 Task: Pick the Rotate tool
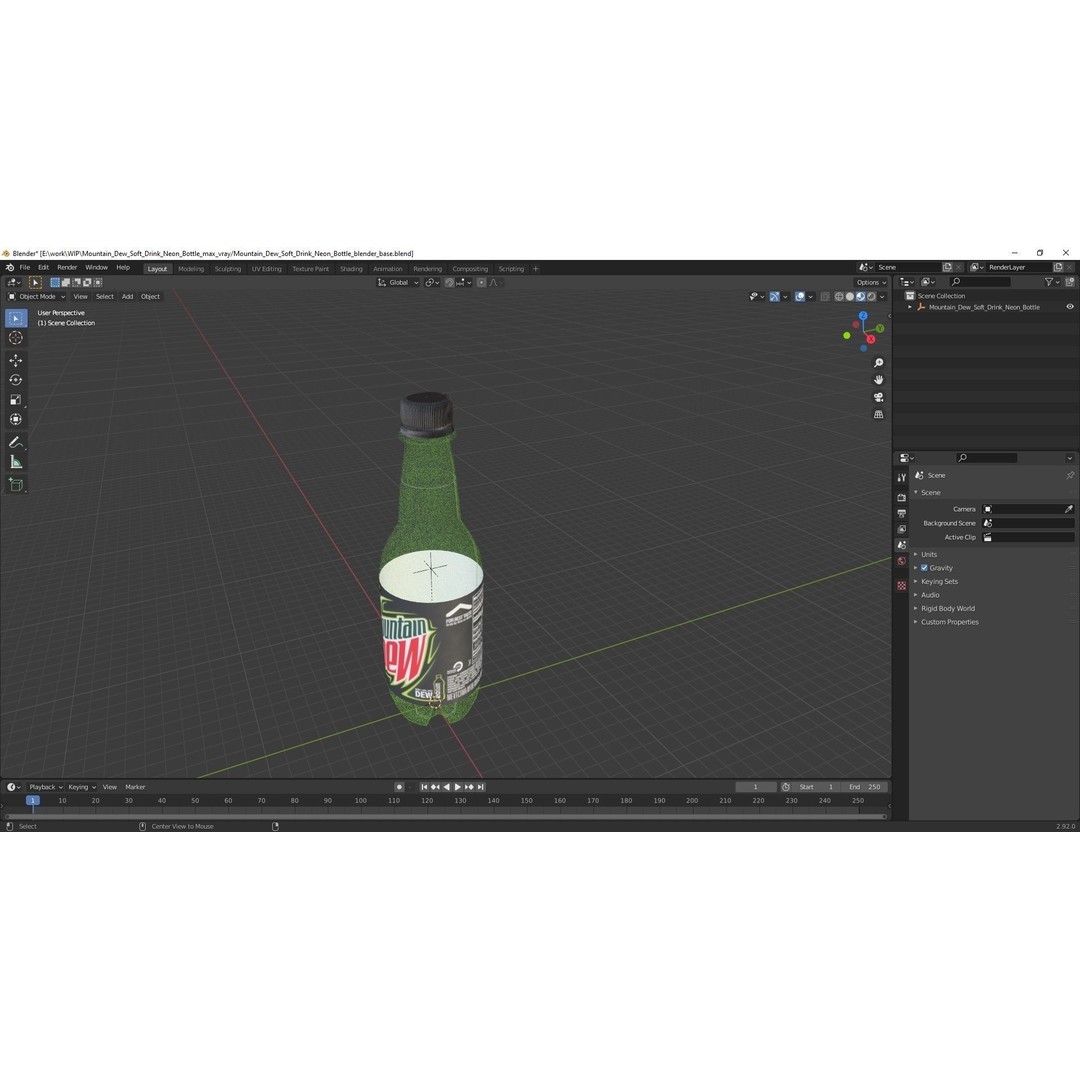(x=16, y=380)
